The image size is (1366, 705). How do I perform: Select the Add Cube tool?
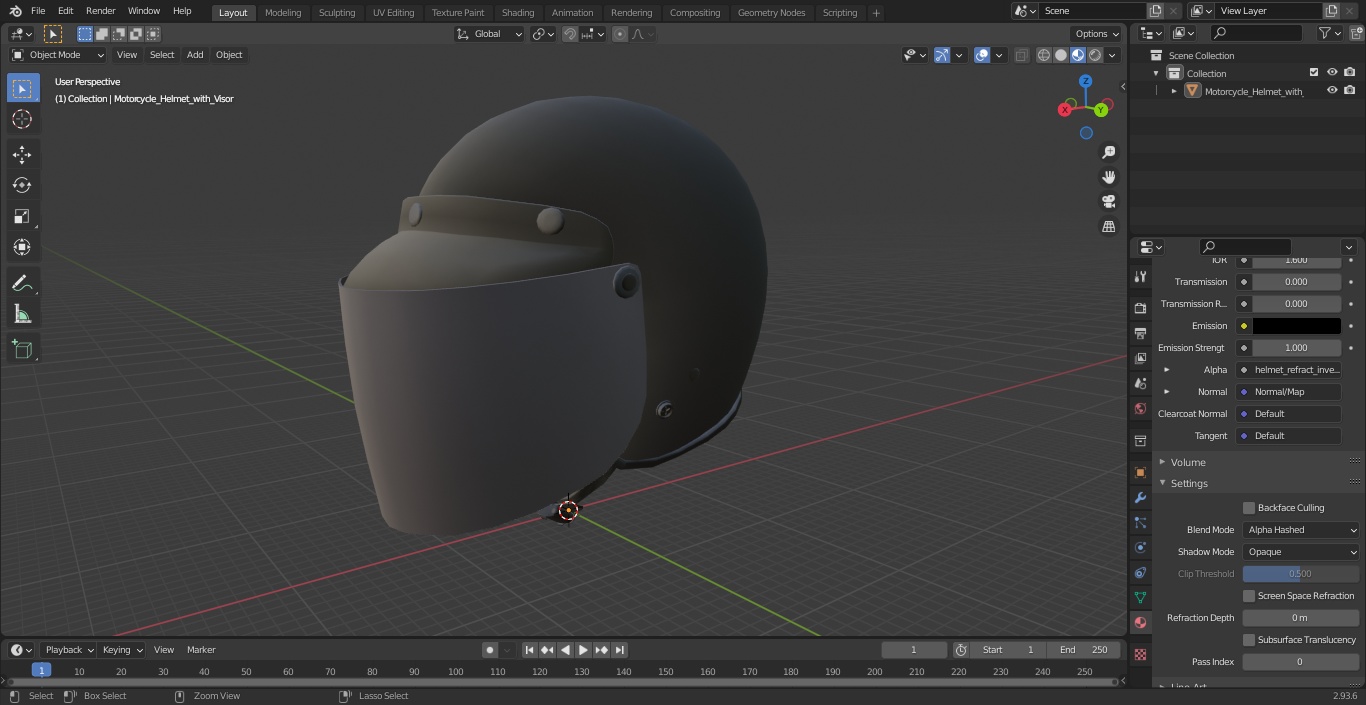[x=22, y=350]
